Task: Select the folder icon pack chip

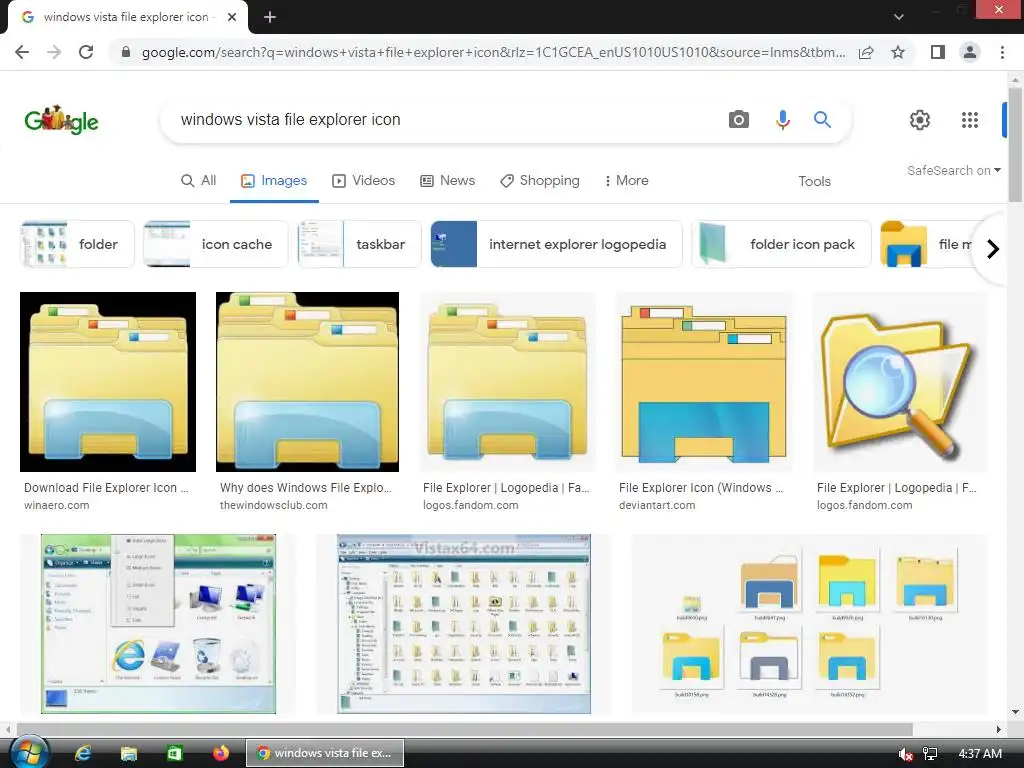Action: pos(781,244)
